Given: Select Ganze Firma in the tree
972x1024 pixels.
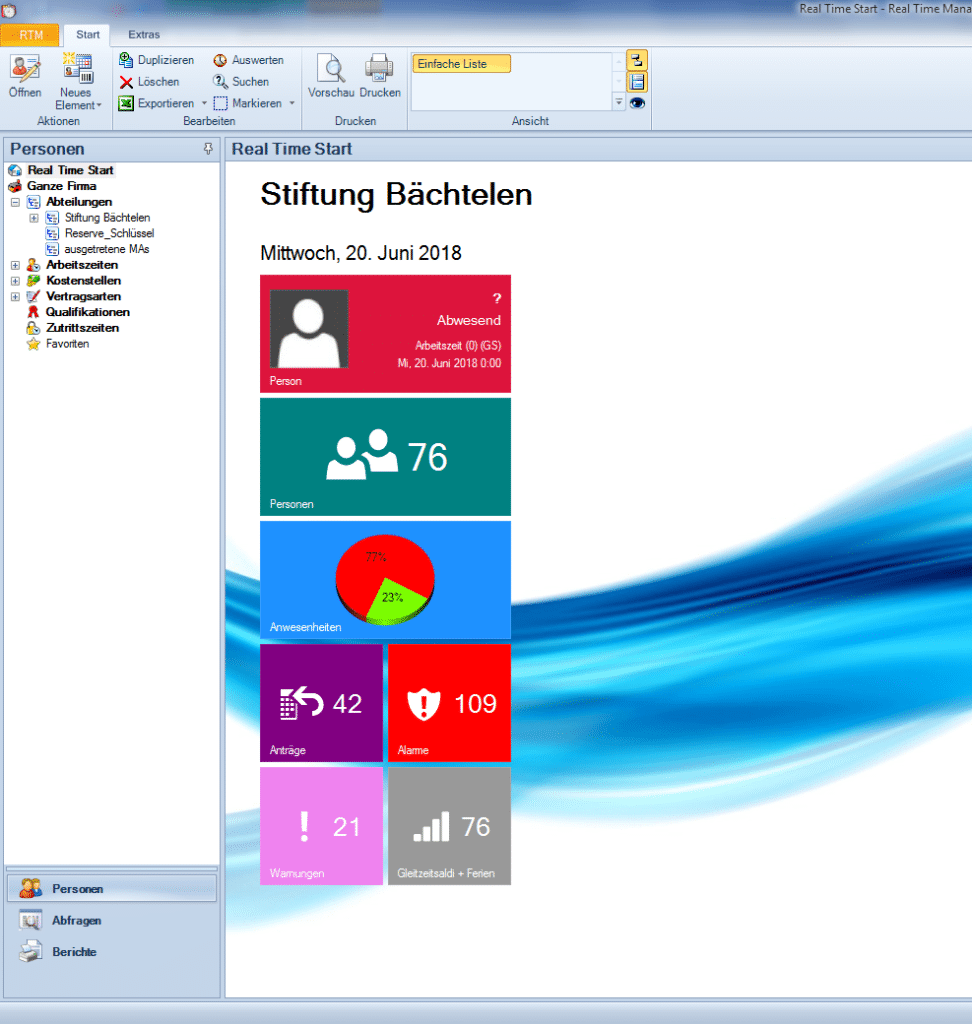Looking at the screenshot, I should click(61, 186).
